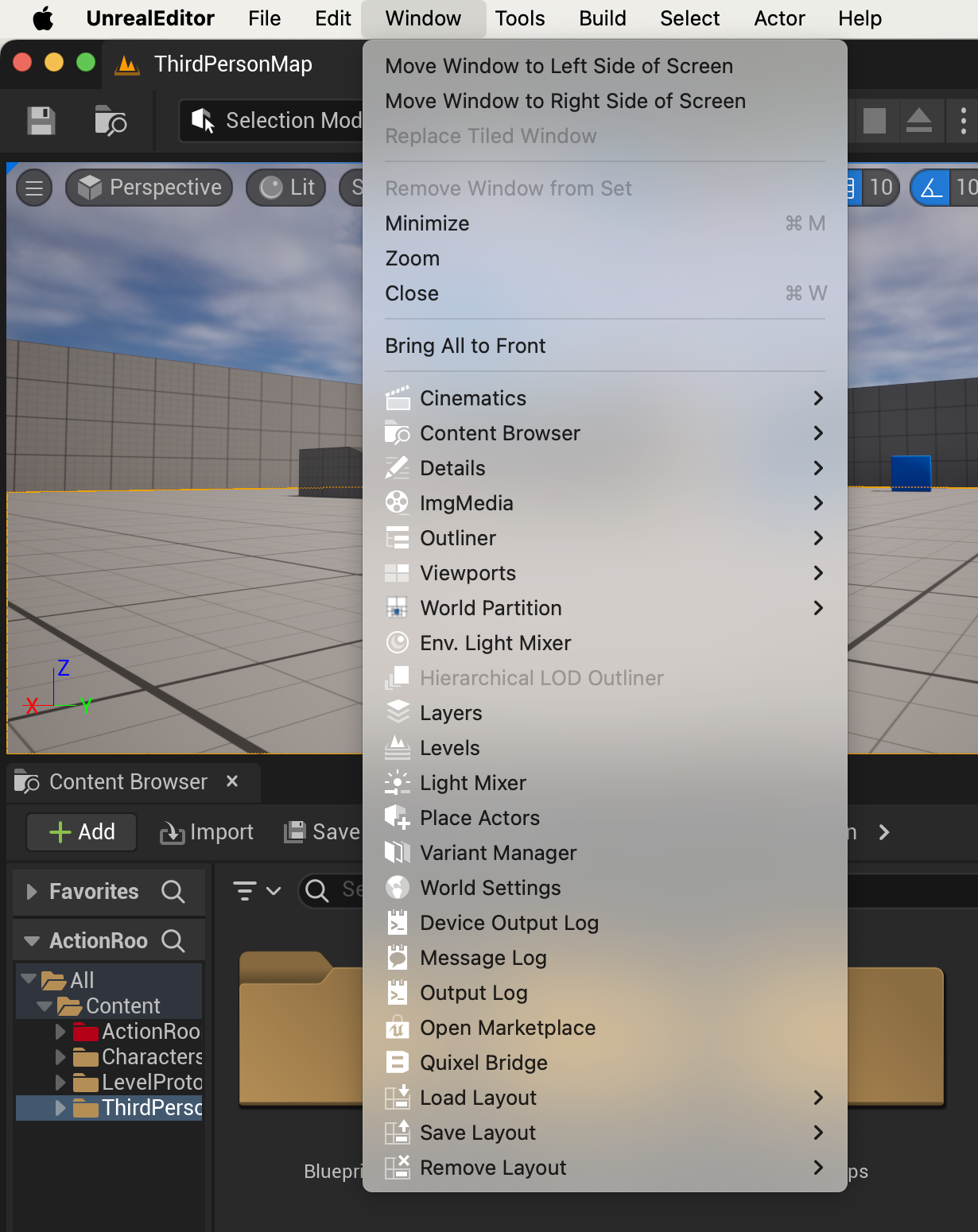Toggle rotation angle snapping icon

(930, 188)
